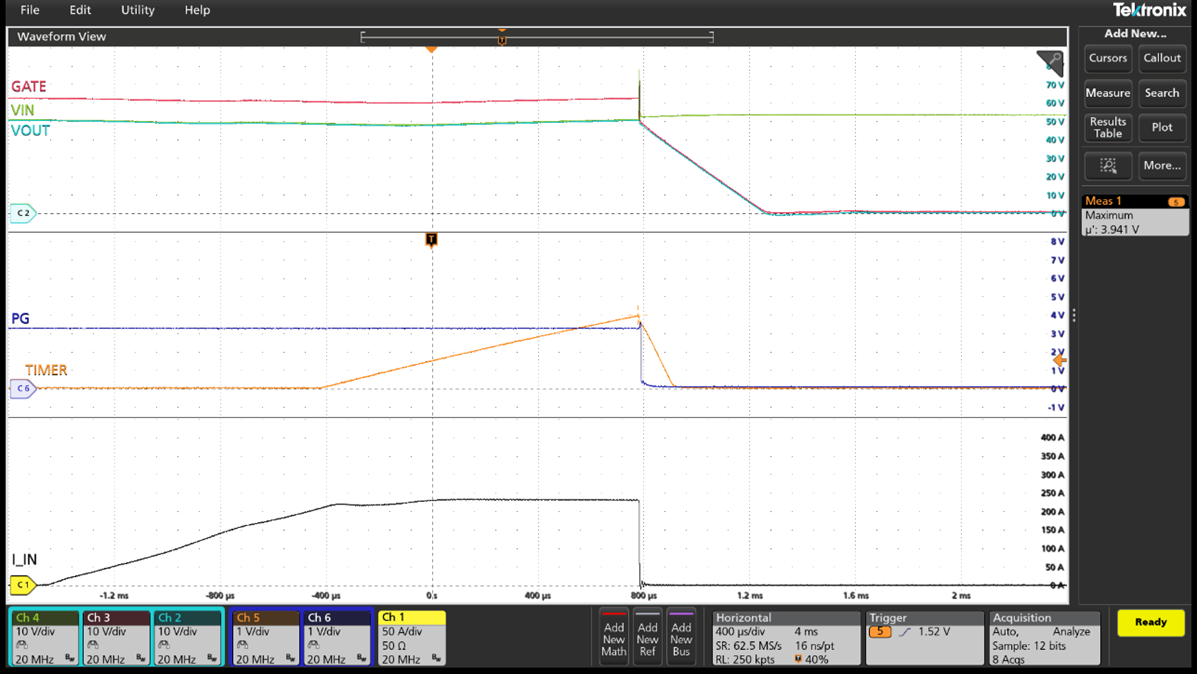Select the C6 channel ground reference handle
The height and width of the screenshot is (674, 1197).
click(22, 389)
